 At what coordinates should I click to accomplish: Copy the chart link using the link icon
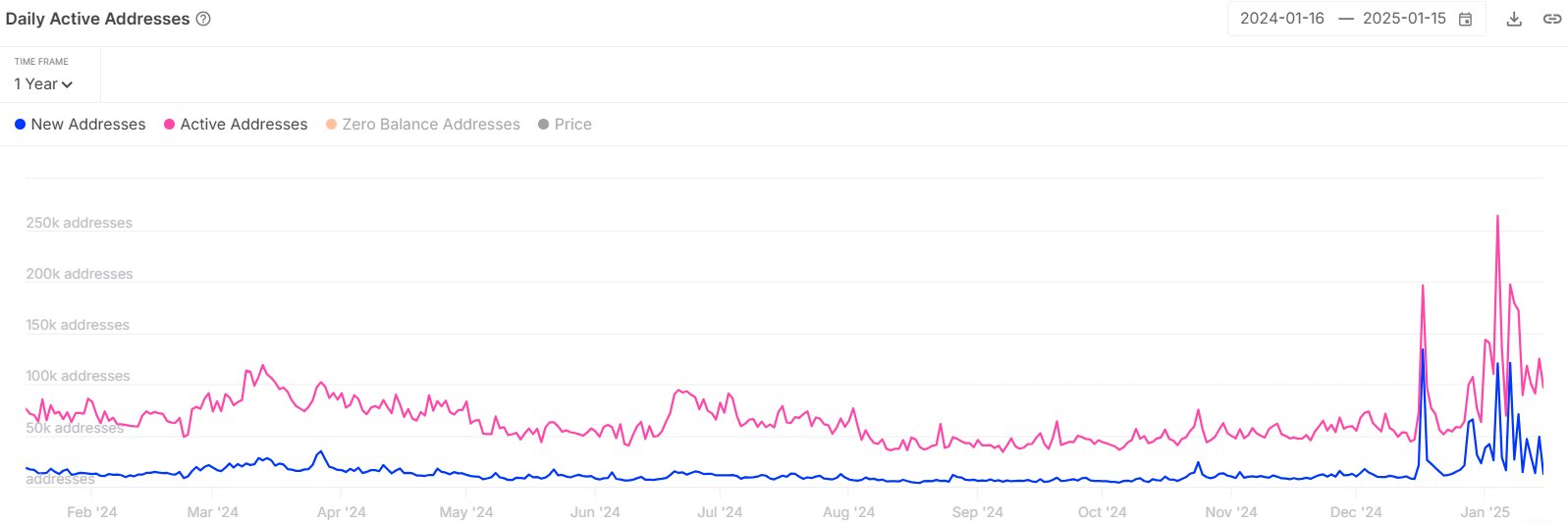(1551, 19)
